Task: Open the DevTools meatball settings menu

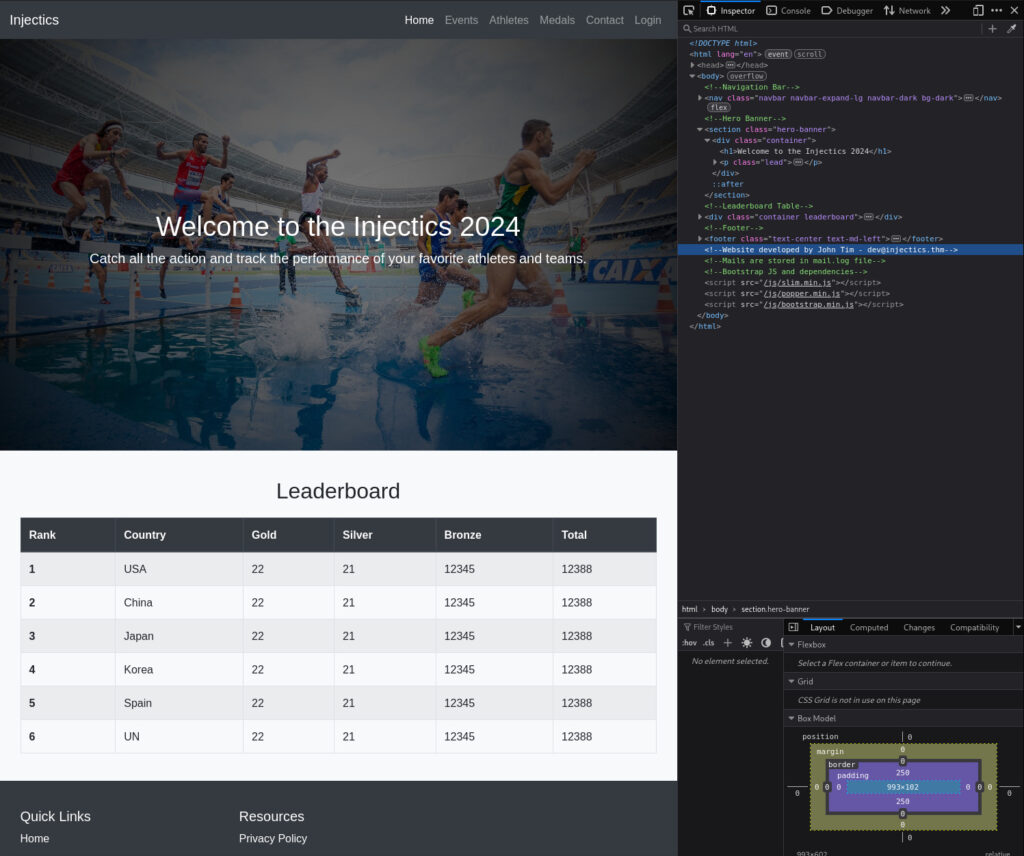Action: click(x=996, y=10)
